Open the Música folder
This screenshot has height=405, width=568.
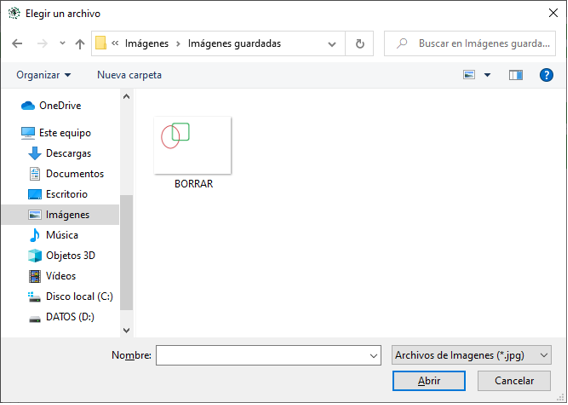click(x=62, y=235)
